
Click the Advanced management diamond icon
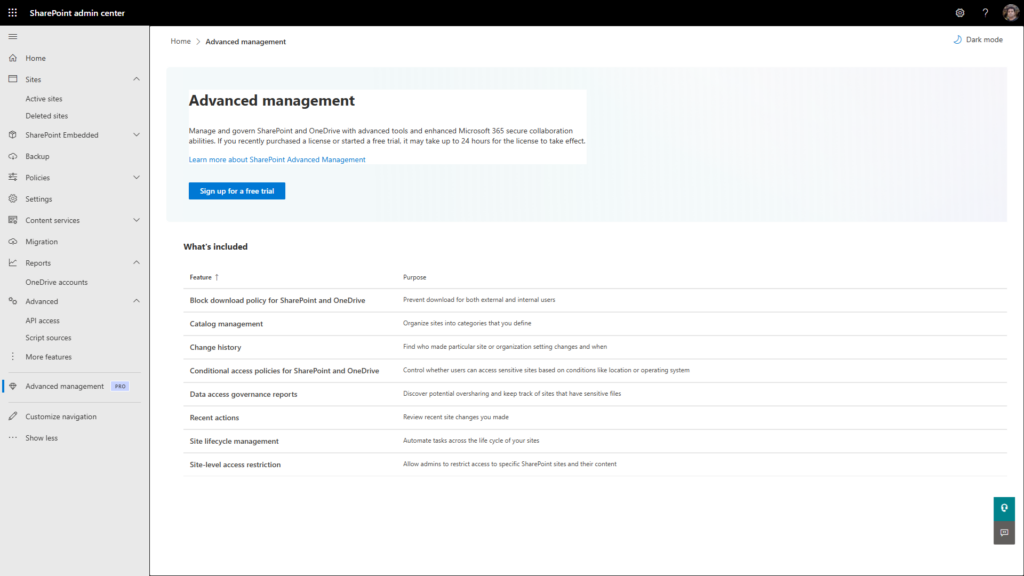coord(12,386)
